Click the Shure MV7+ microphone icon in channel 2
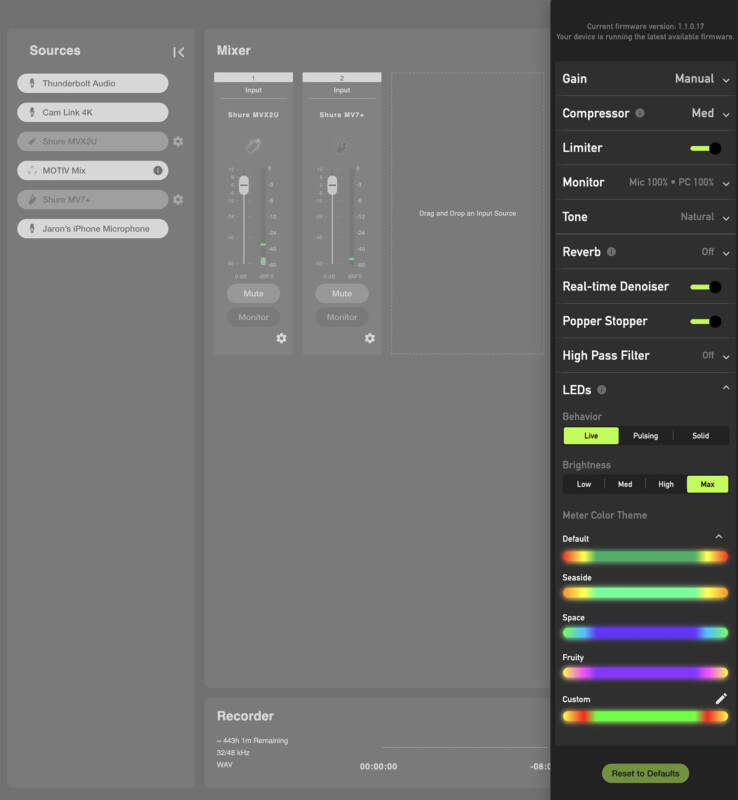The height and width of the screenshot is (800, 738). click(341, 146)
